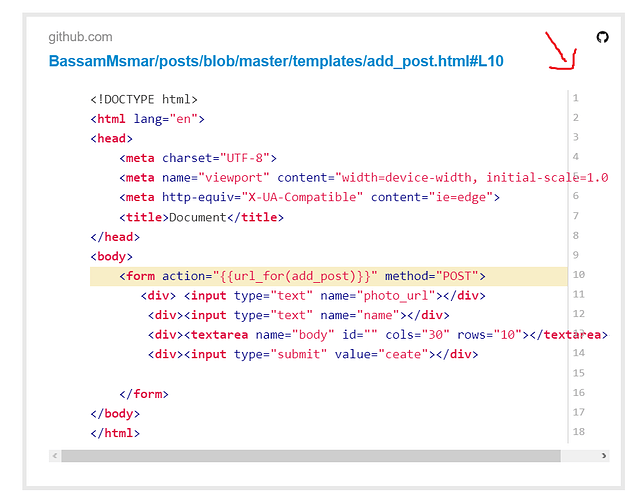Screen dimensions: 634x500
Task: Click line number 1
Action: 575,98
